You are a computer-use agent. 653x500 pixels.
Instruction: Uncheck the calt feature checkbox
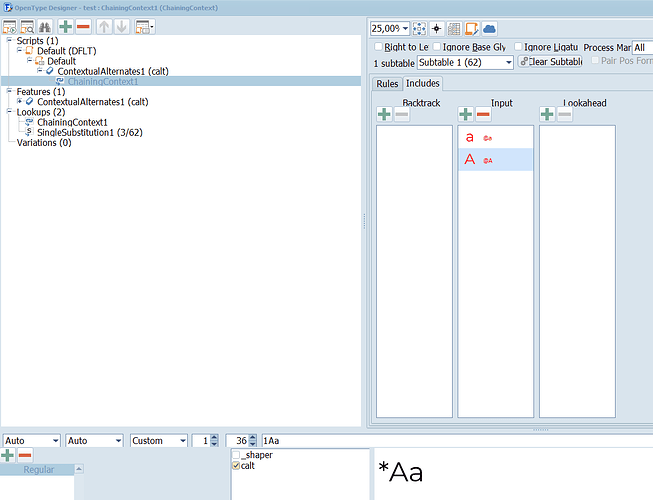pos(236,465)
